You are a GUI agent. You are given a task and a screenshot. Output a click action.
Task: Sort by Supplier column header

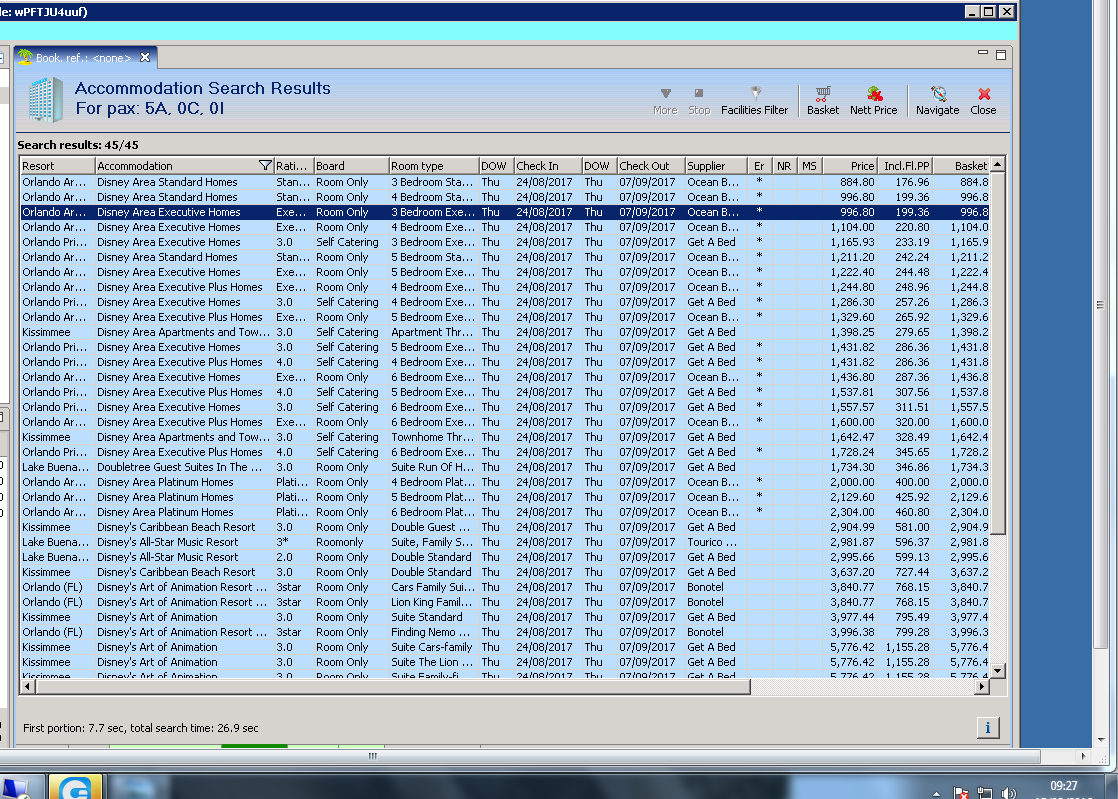point(716,165)
